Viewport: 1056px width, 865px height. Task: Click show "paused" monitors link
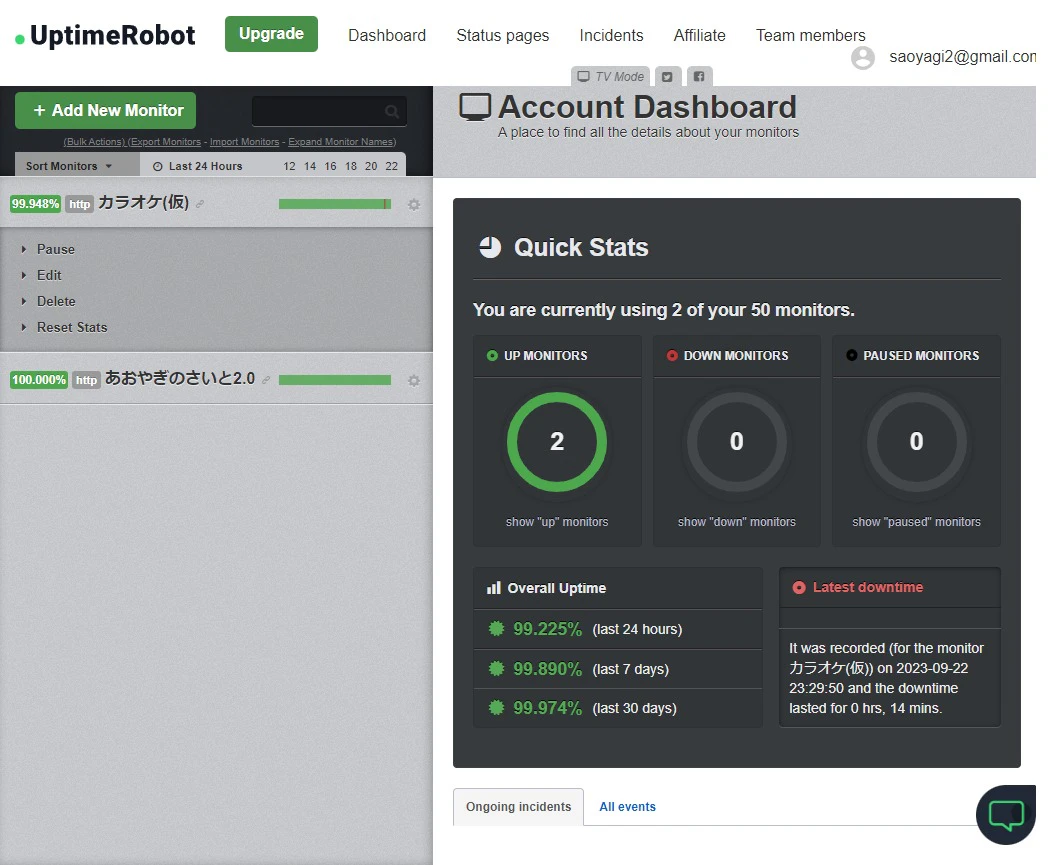[x=916, y=521]
